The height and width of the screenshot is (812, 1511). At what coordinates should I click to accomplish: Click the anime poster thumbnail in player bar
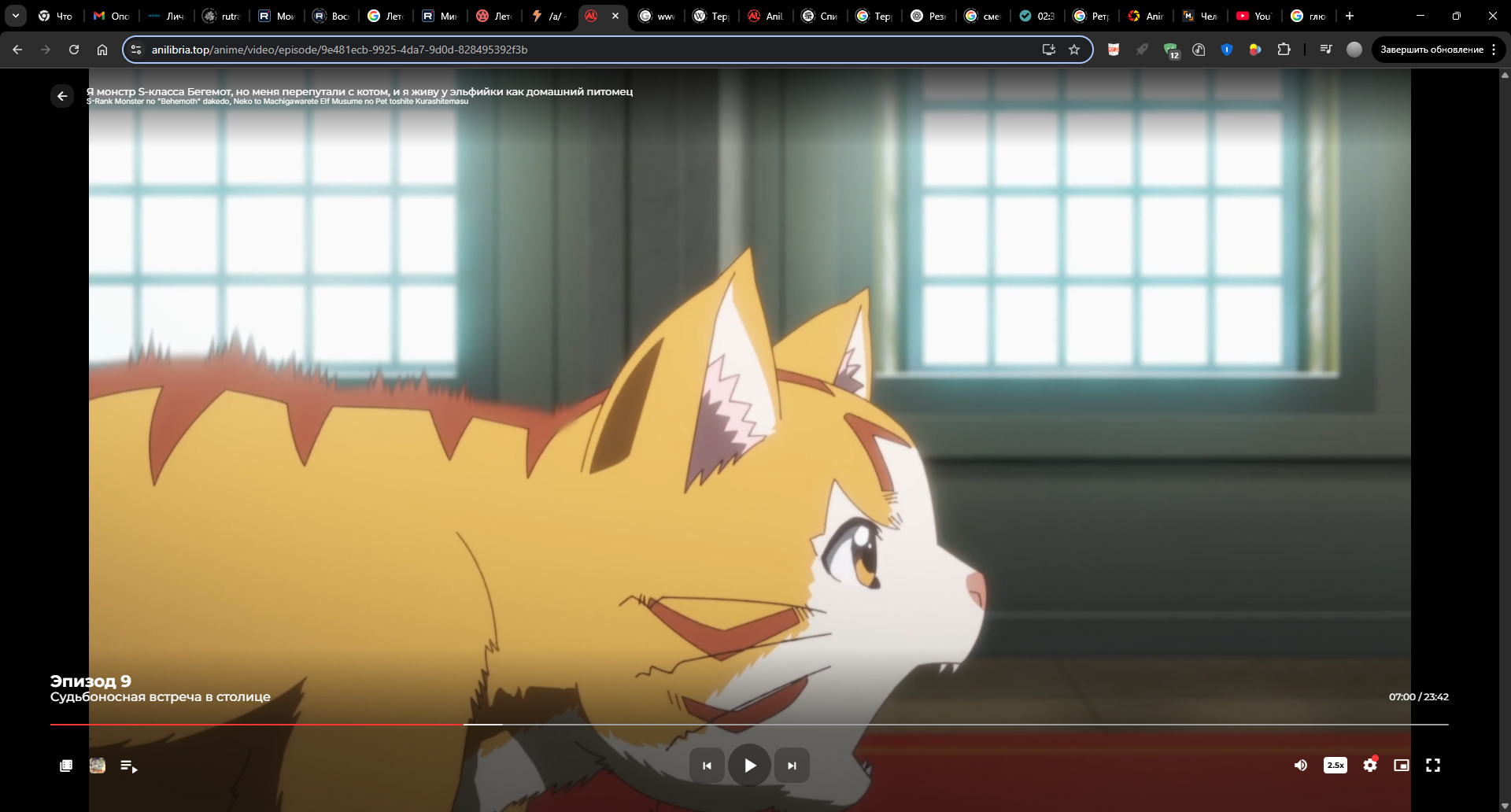click(98, 766)
